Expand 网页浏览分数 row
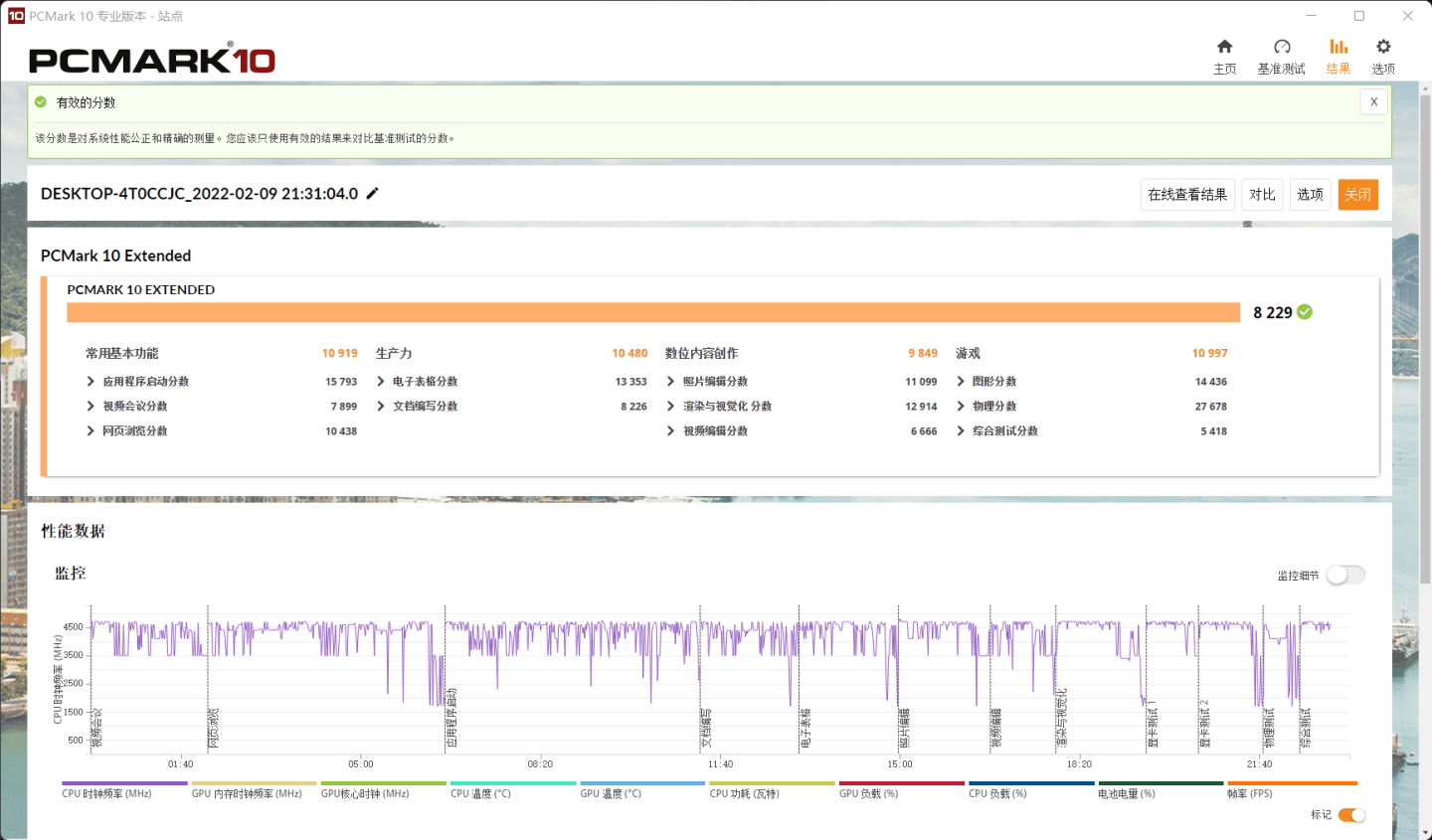The width and height of the screenshot is (1432, 840). tap(126, 431)
